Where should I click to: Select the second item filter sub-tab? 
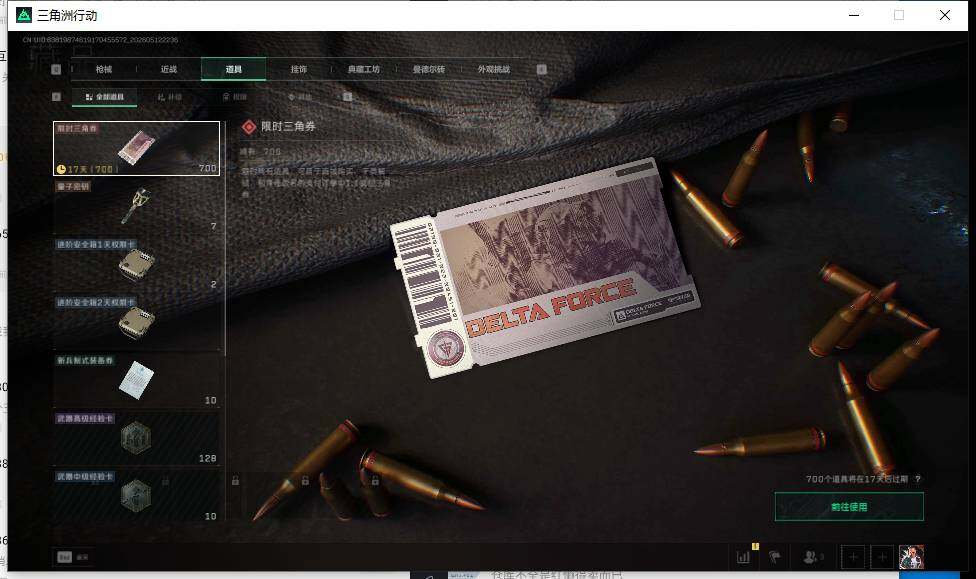click(169, 97)
